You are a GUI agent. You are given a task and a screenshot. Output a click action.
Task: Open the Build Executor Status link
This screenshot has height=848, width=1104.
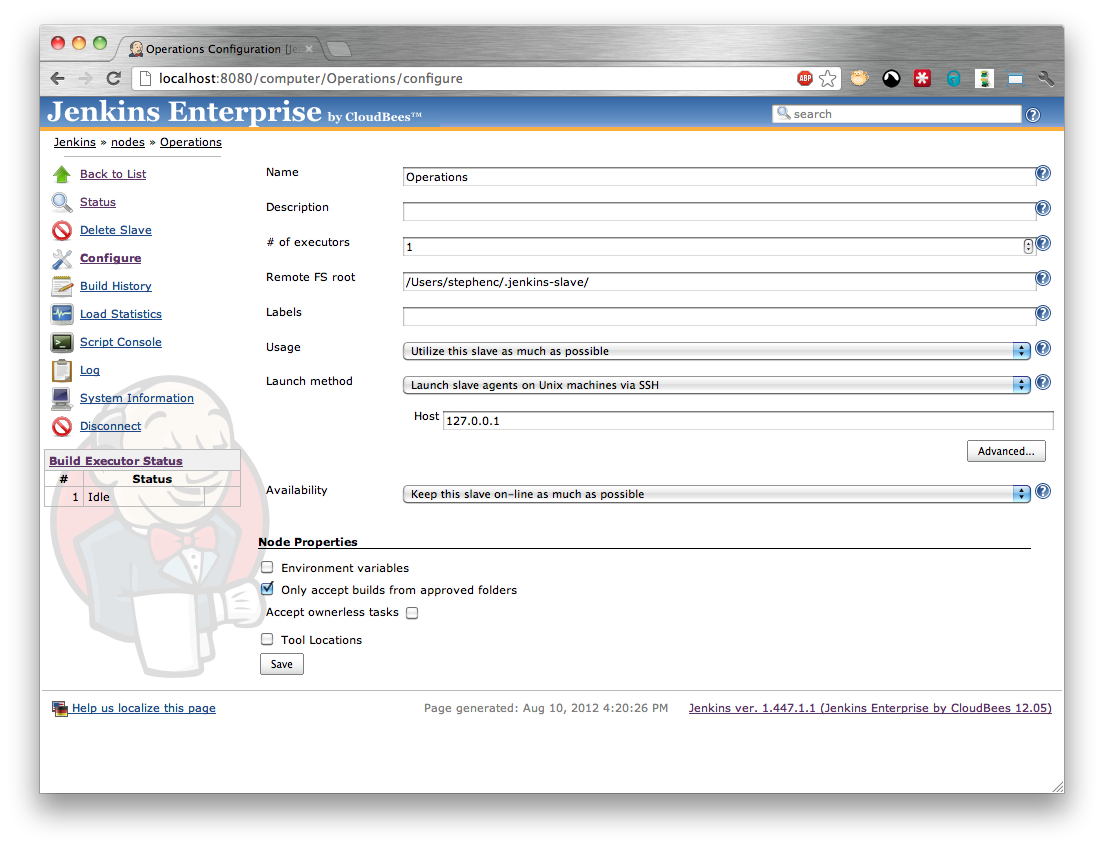(x=115, y=461)
